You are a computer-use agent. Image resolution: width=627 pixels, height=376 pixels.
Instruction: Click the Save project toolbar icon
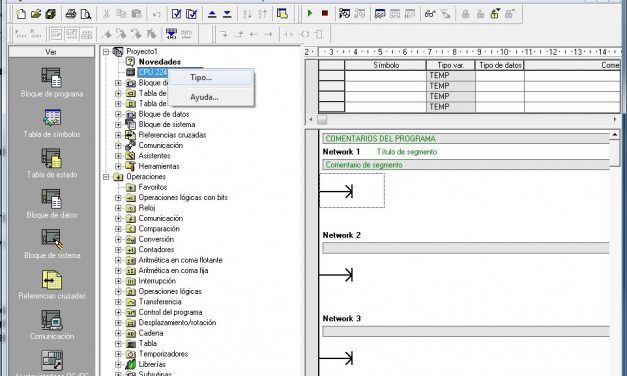click(50, 14)
